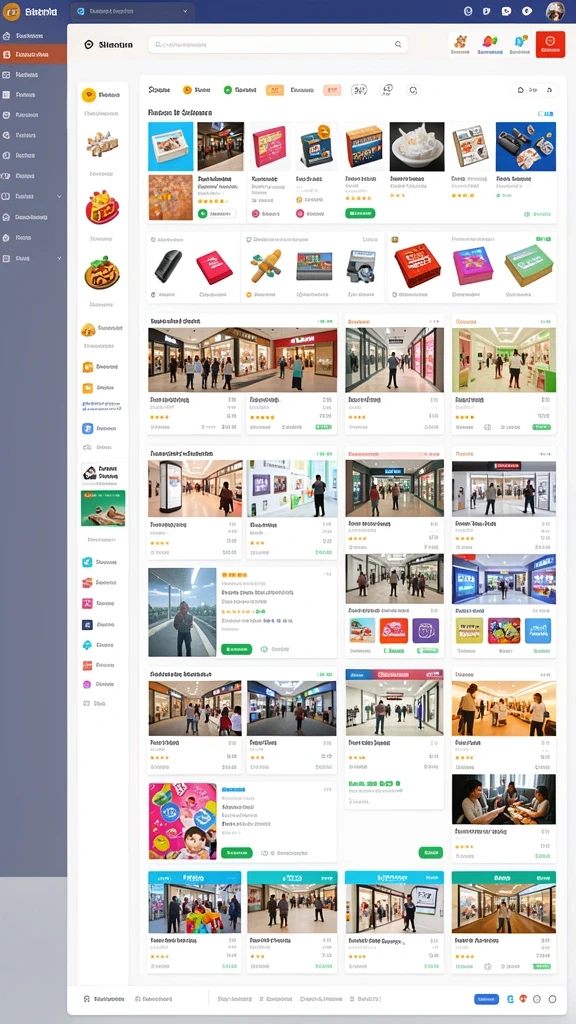Click the magnifier icon inside the search bar

pos(398,44)
